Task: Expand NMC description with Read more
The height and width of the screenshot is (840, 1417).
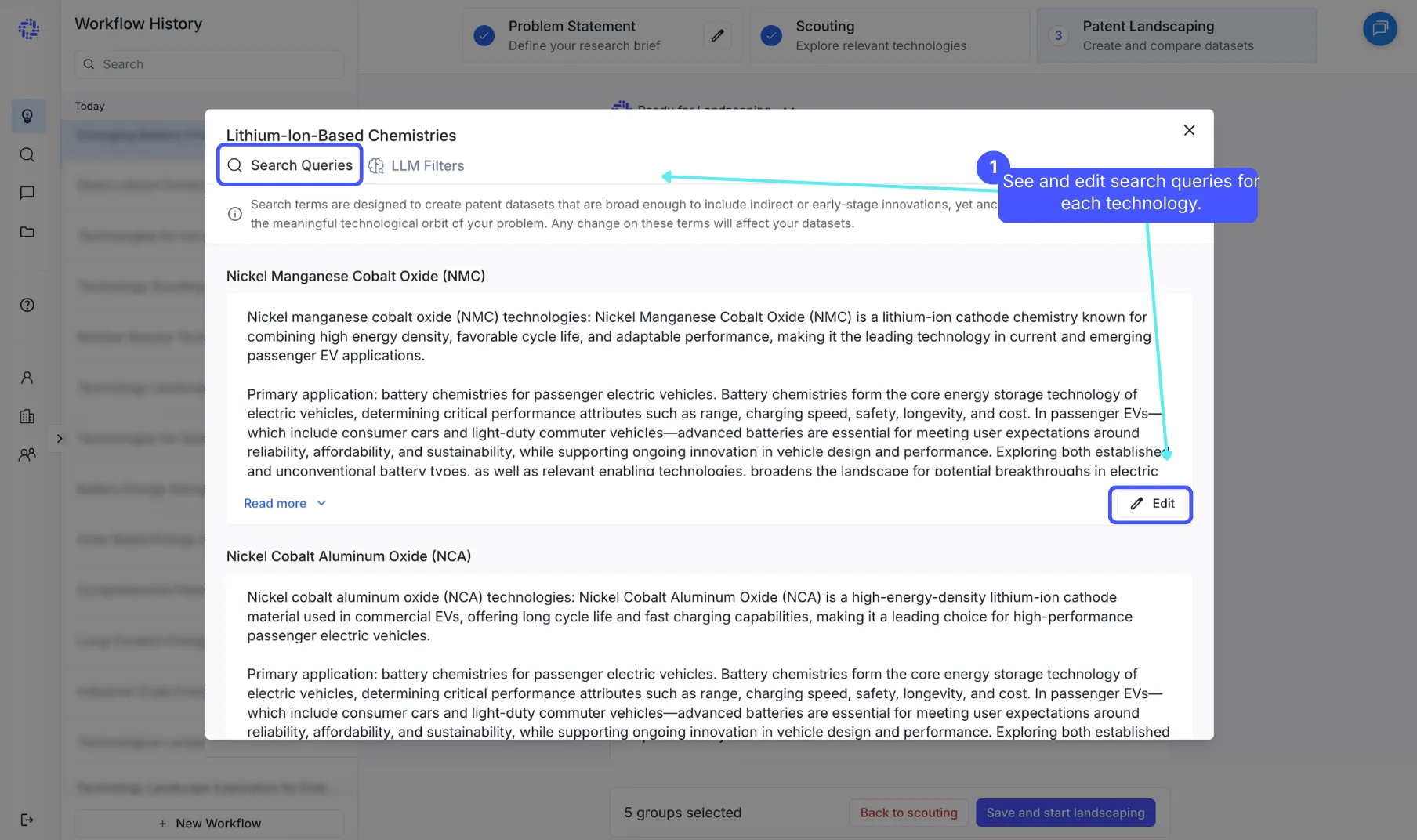Action: [x=284, y=503]
